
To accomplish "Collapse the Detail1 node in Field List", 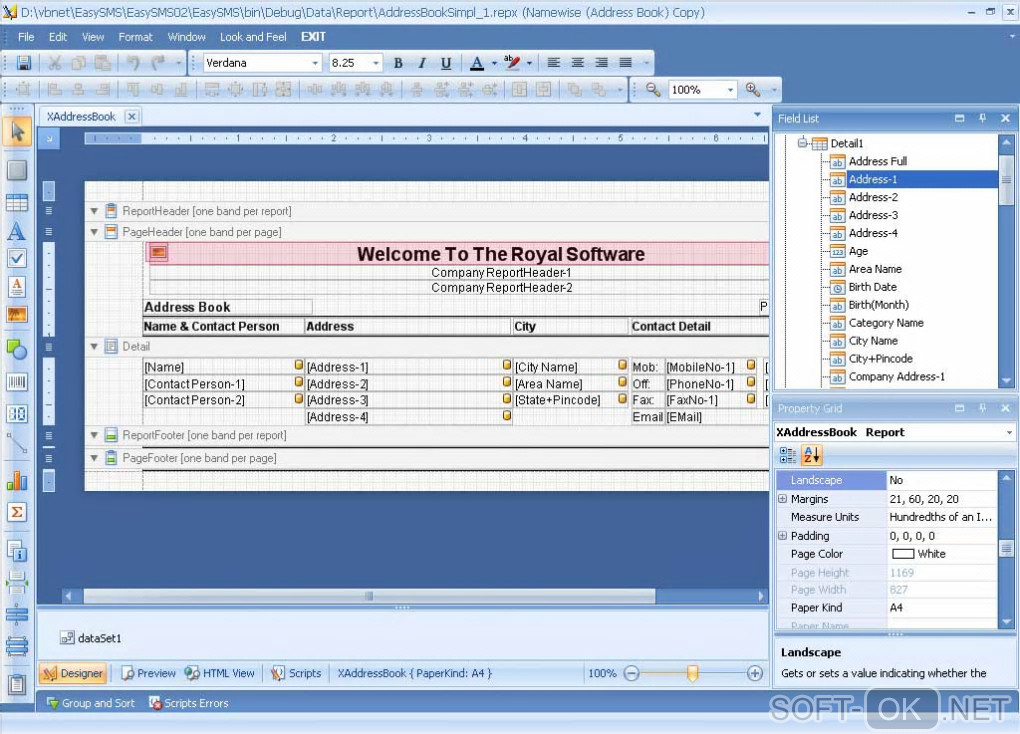I will tap(803, 143).
